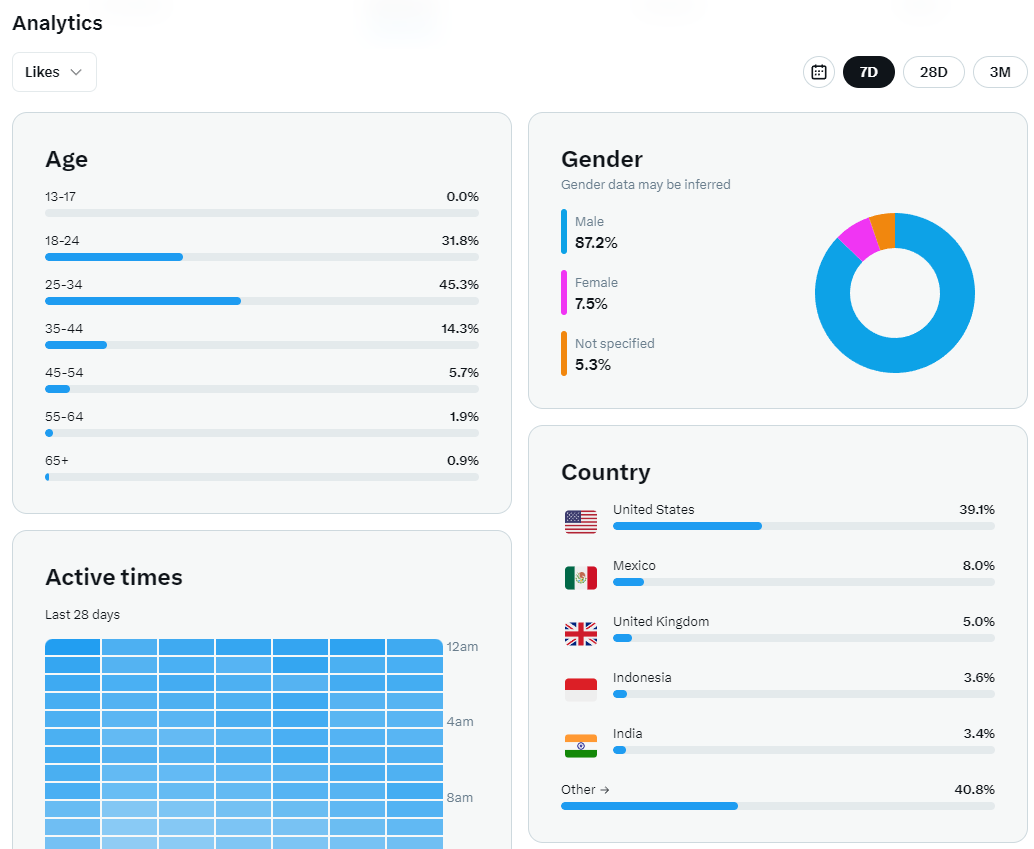Click the Female gender legend entry
This screenshot has width=1034, height=849.
(x=590, y=293)
